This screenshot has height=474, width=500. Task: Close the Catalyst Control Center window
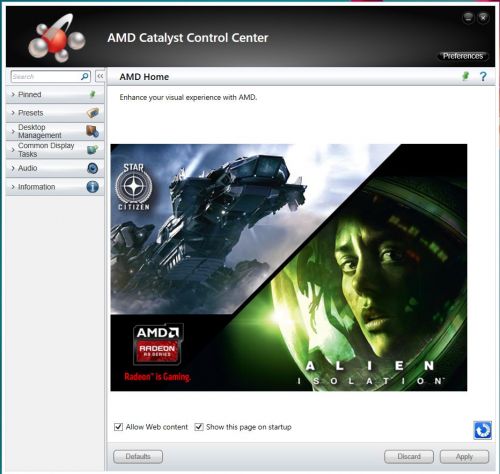483,17
